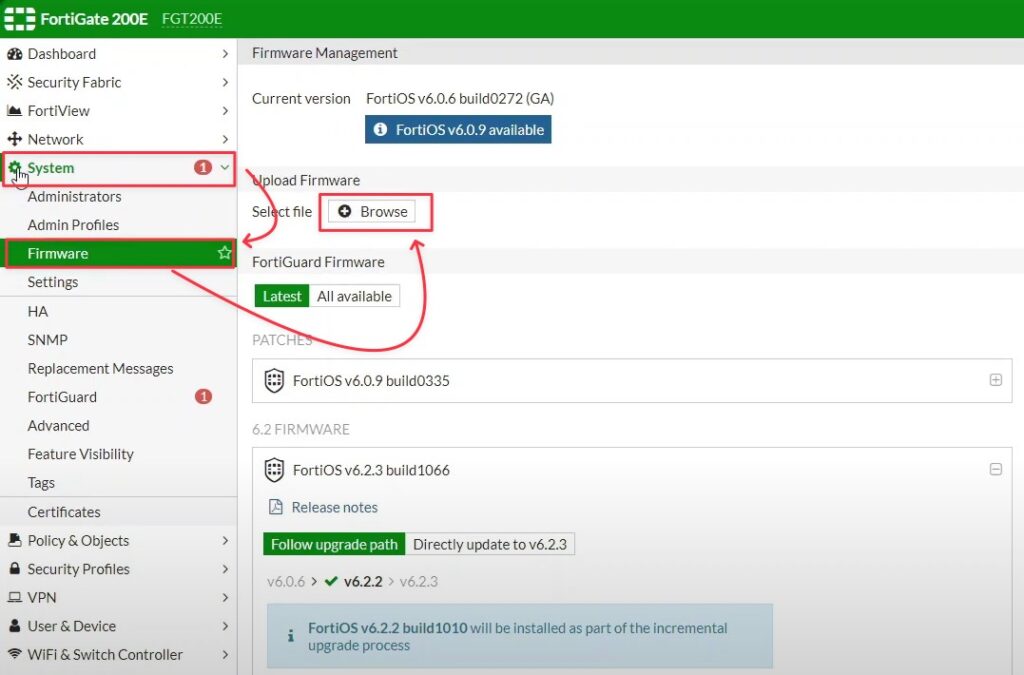Image resolution: width=1024 pixels, height=675 pixels.
Task: Click the Dashboard gauge icon
Action: 14,54
